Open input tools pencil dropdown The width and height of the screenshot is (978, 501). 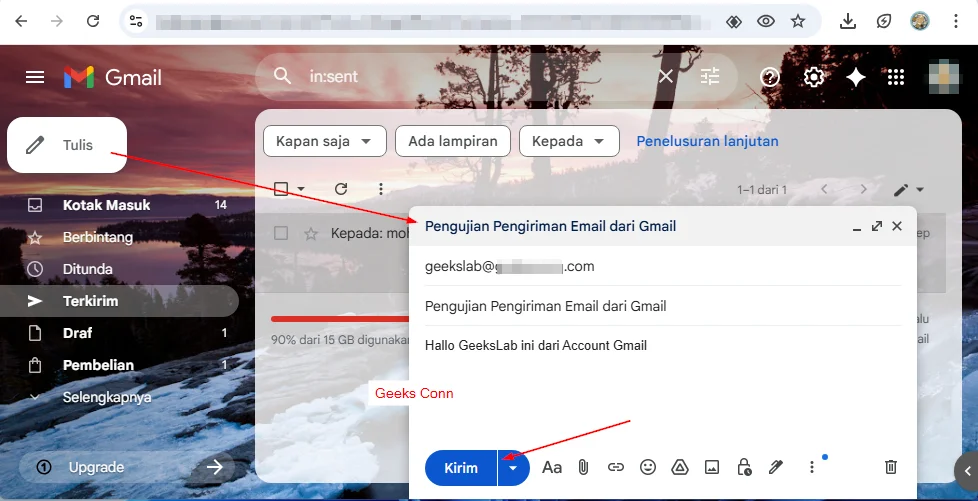[x=908, y=190]
